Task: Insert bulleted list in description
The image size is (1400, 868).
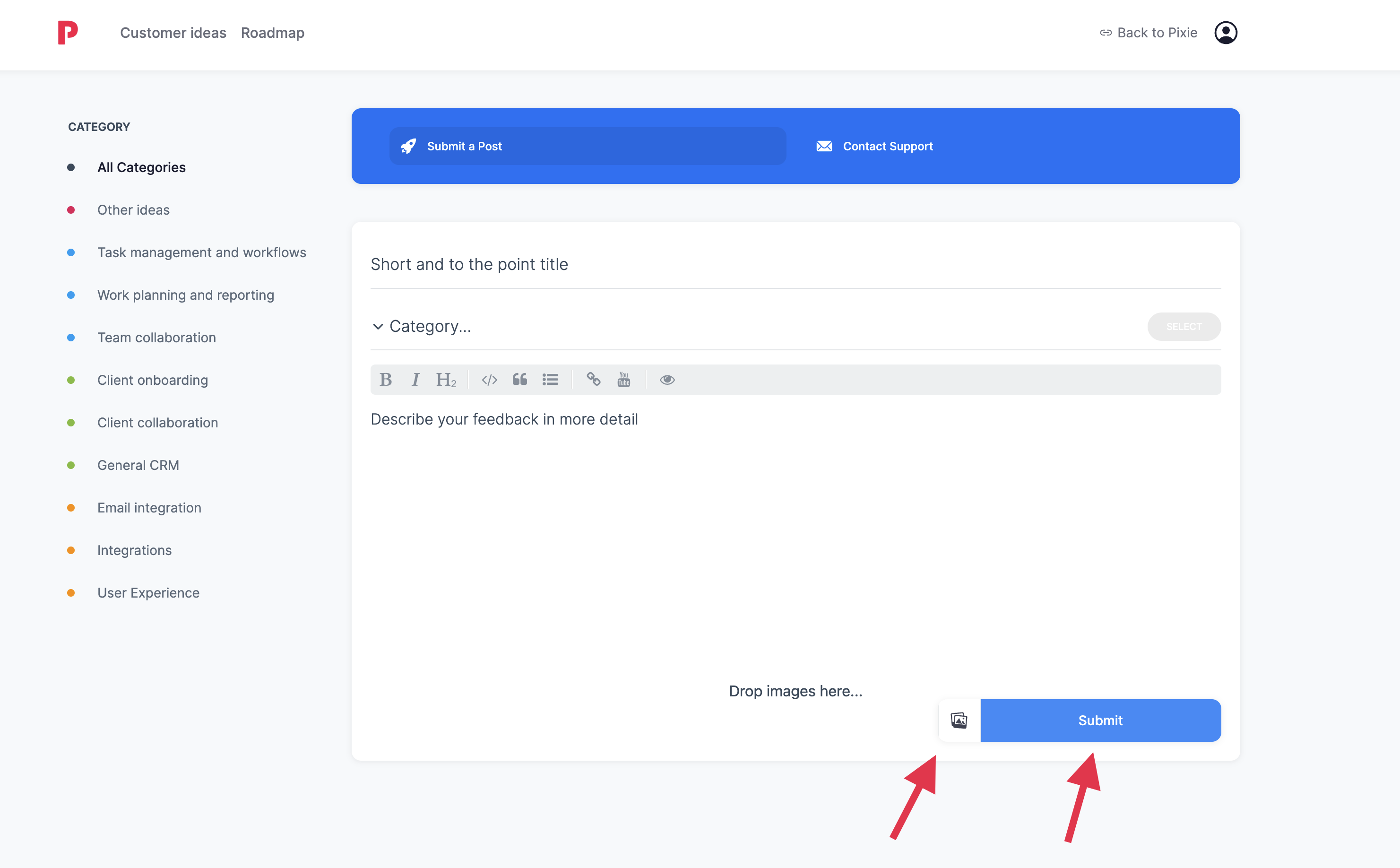Action: tap(550, 380)
